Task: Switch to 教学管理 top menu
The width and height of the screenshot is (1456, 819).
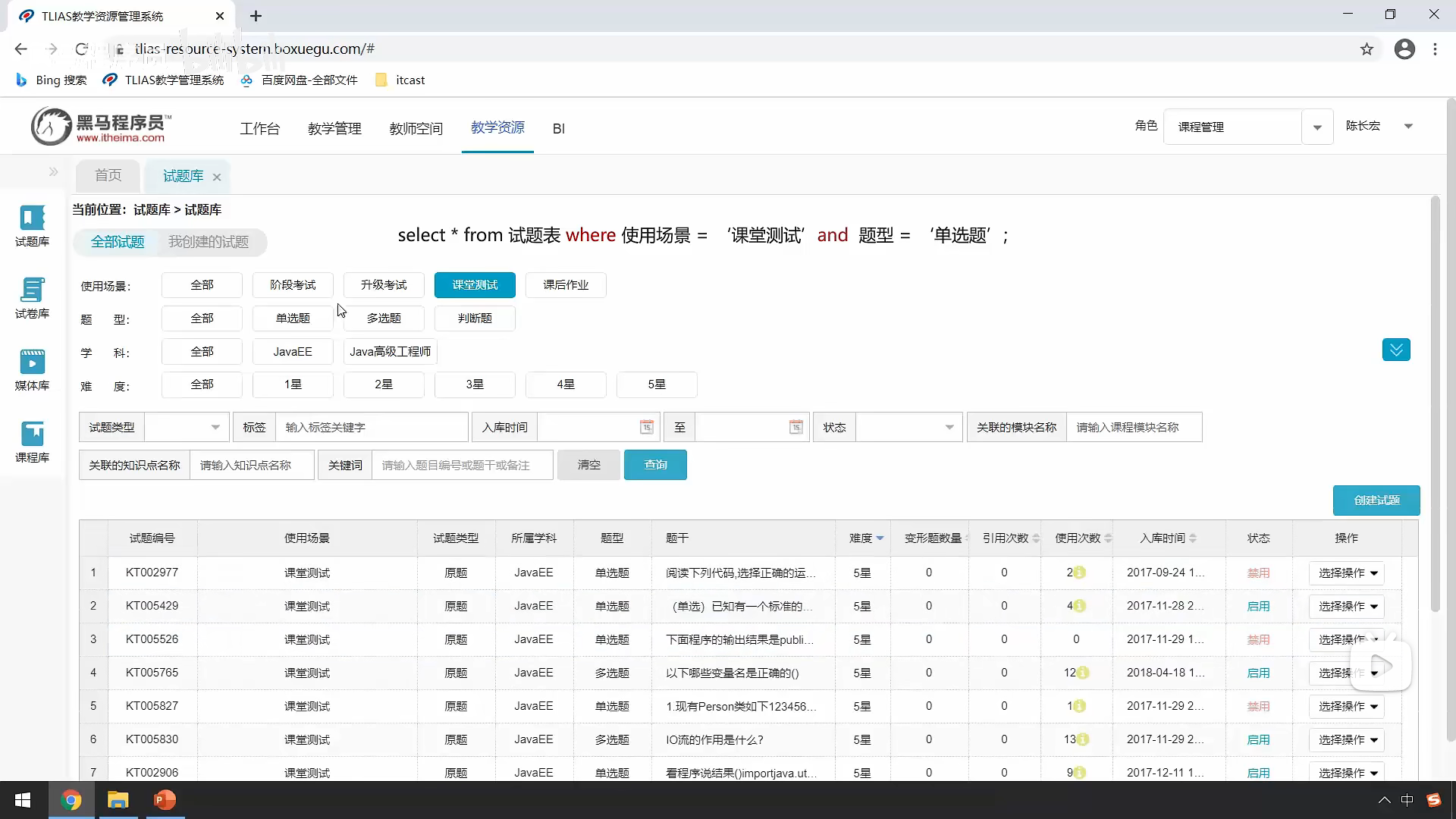Action: (x=334, y=129)
